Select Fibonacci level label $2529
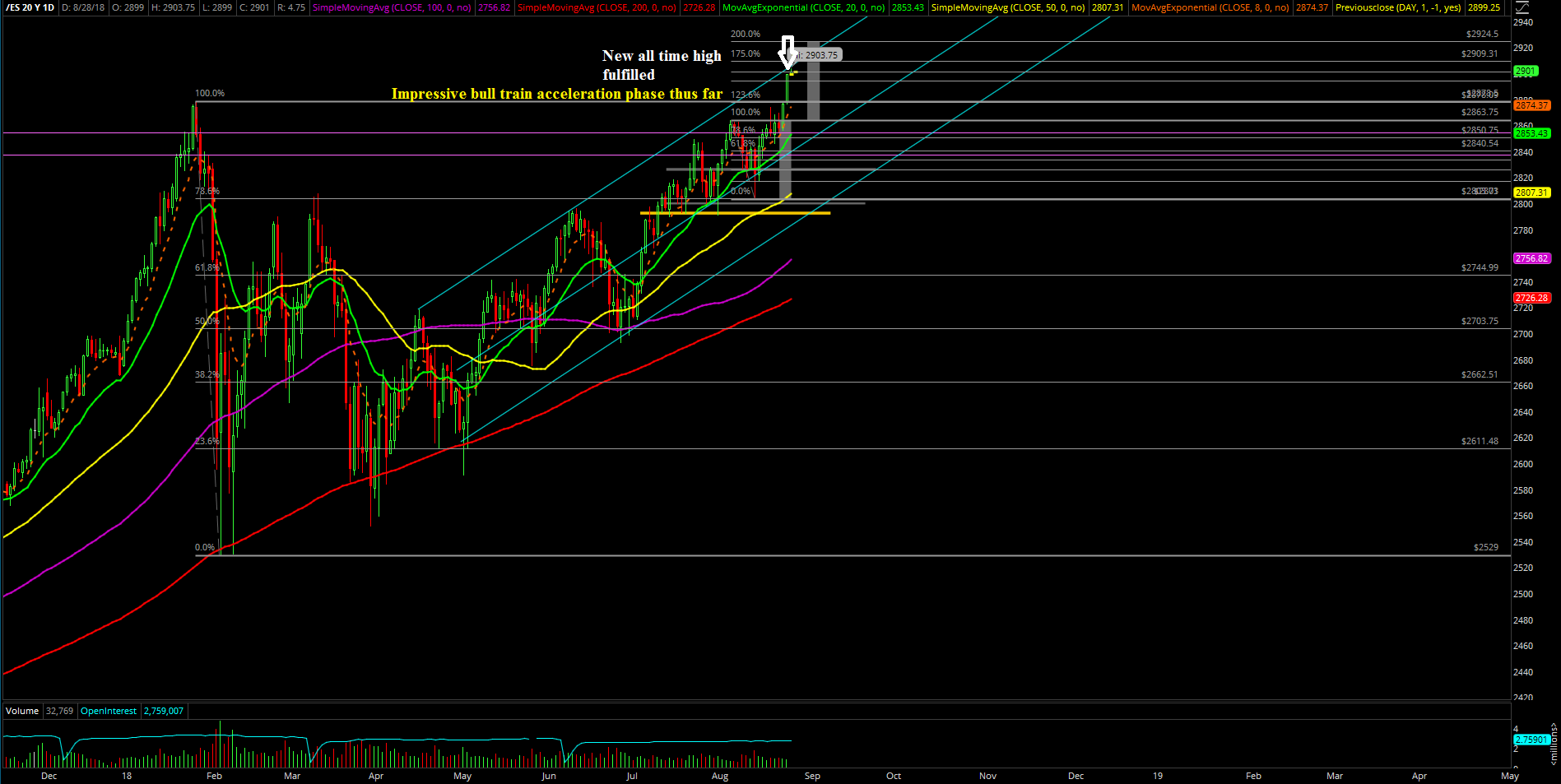Image resolution: width=1561 pixels, height=784 pixels. (1486, 547)
